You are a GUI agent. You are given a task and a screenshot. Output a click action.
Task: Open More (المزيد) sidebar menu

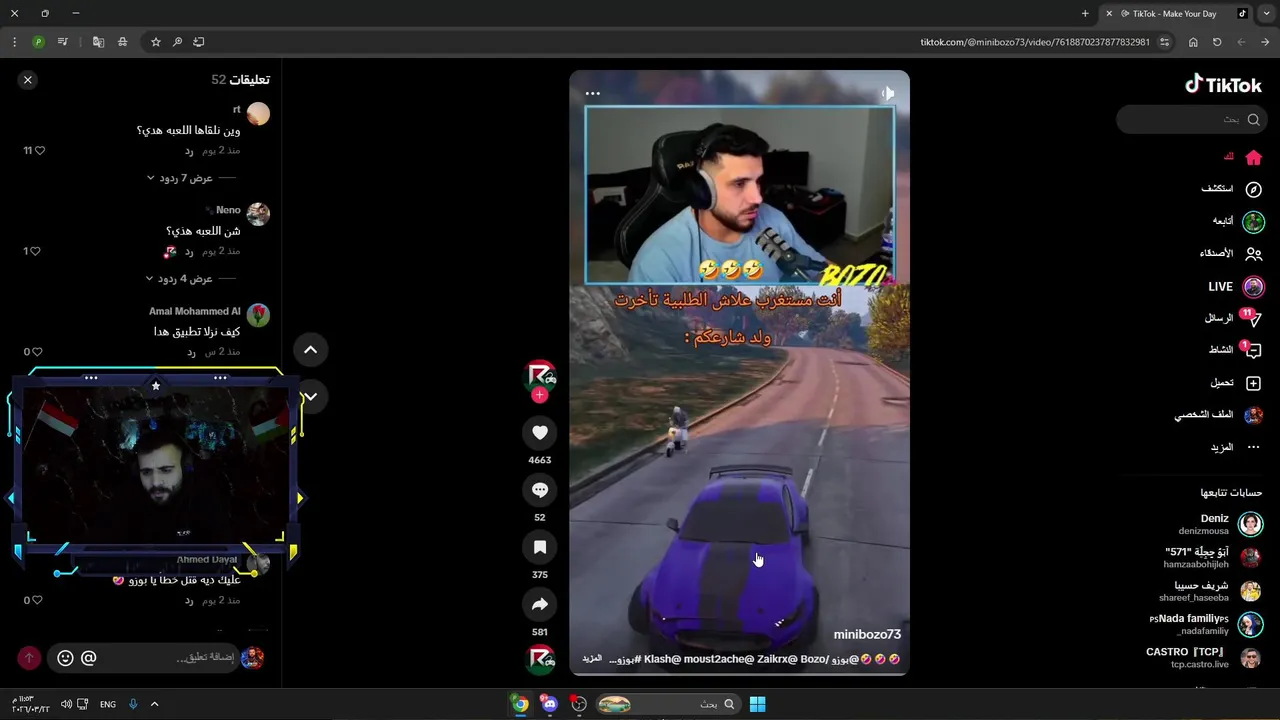[x=1235, y=447]
